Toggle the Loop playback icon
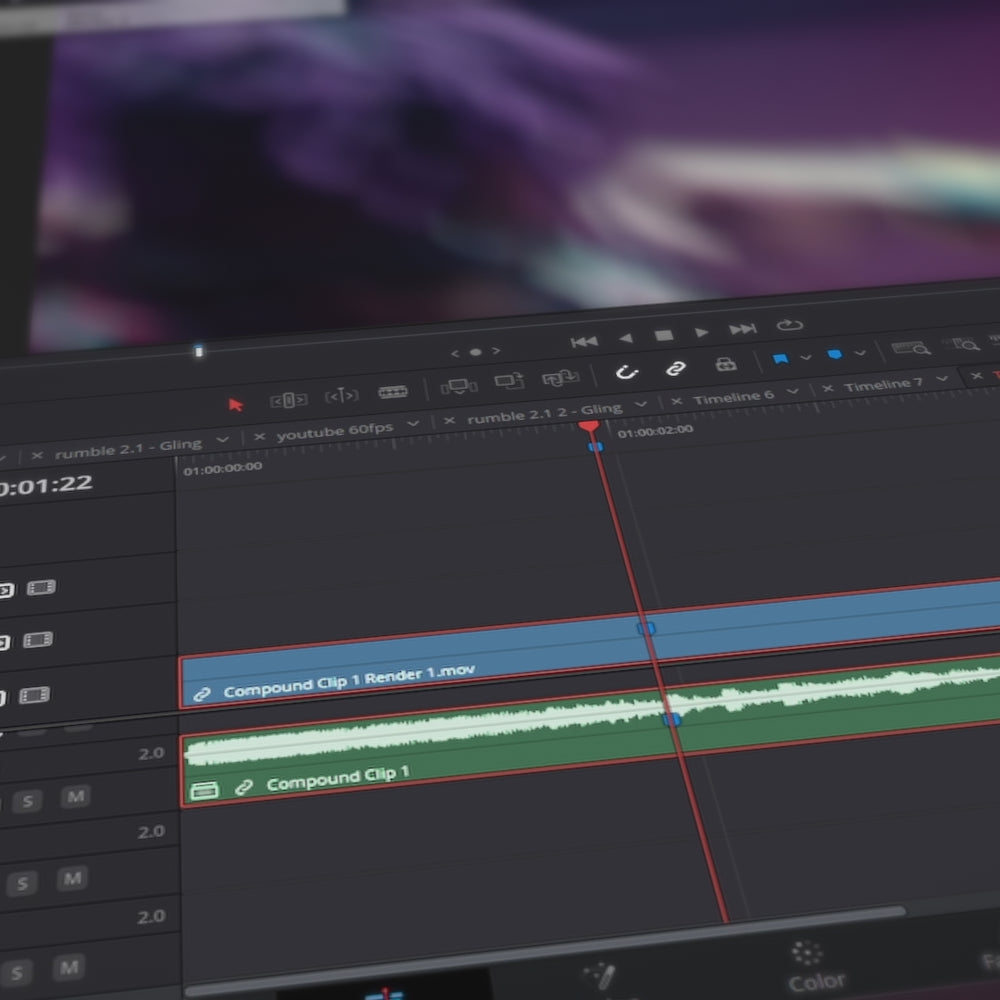The height and width of the screenshot is (1000, 1000). coord(790,325)
